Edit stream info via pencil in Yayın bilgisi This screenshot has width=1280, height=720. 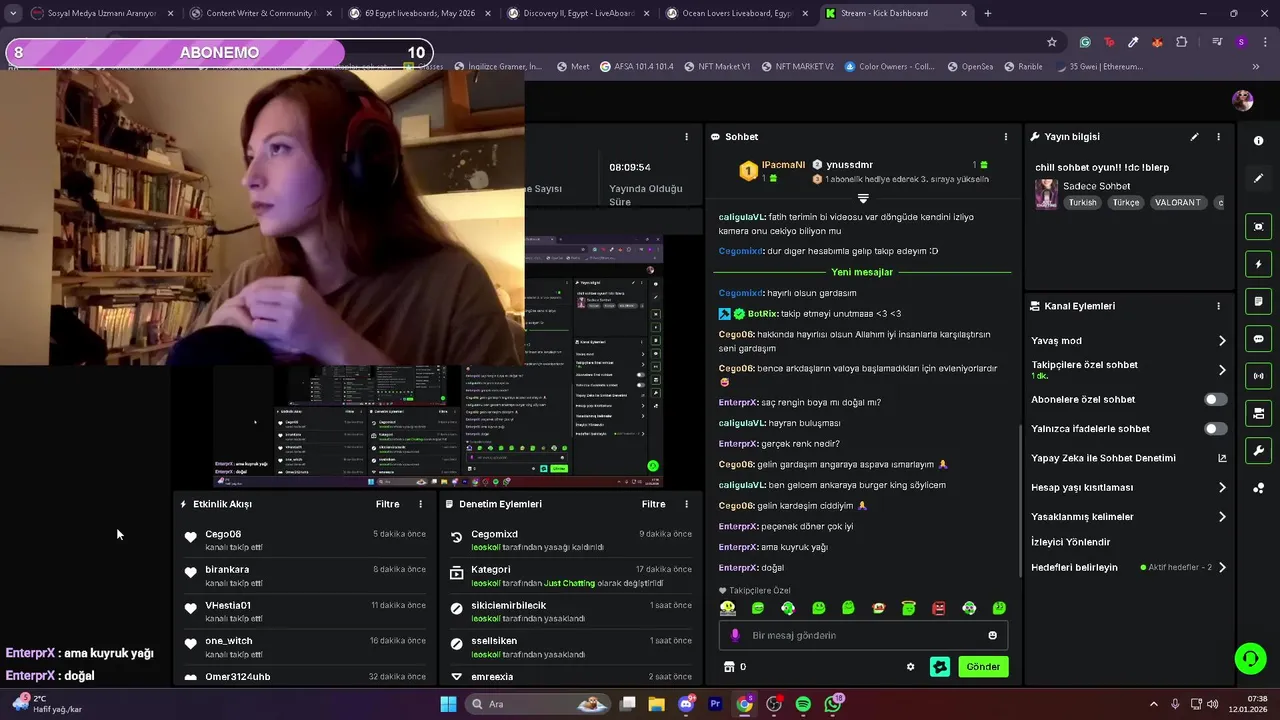point(1194,137)
